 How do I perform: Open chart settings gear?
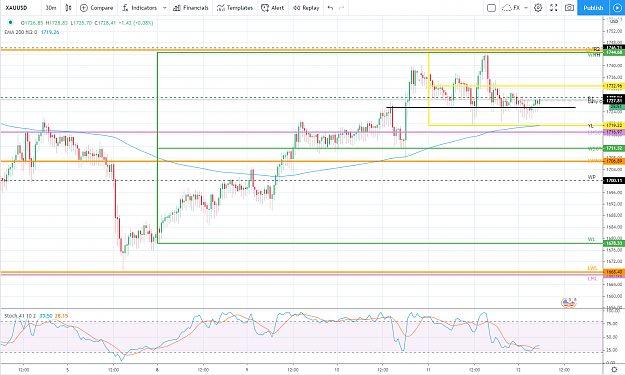point(538,8)
